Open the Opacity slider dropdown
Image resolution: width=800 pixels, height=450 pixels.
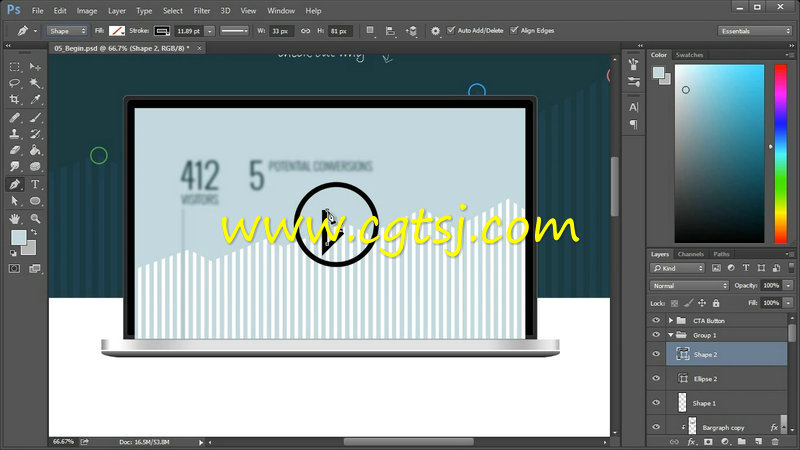tap(788, 285)
